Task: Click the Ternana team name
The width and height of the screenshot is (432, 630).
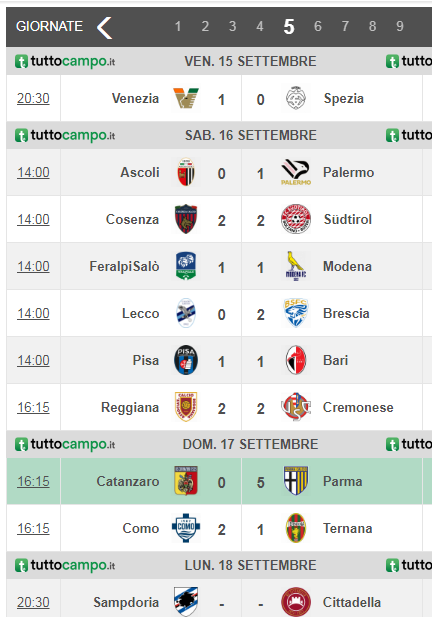Action: [x=348, y=528]
